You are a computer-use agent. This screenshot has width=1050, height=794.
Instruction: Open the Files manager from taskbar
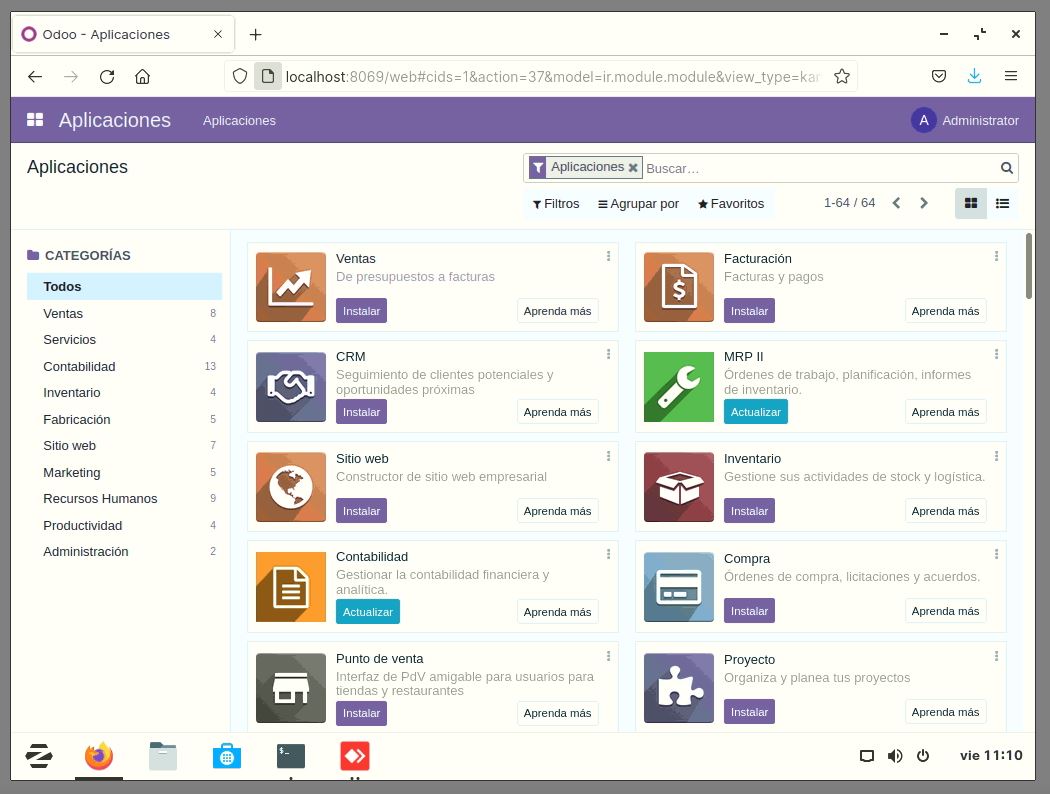163,756
